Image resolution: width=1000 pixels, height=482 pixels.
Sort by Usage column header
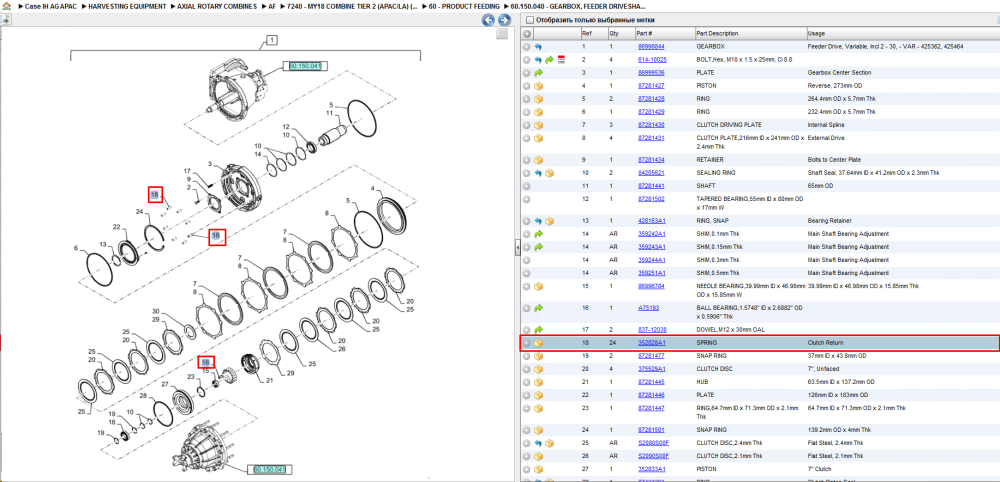pyautogui.click(x=902, y=34)
